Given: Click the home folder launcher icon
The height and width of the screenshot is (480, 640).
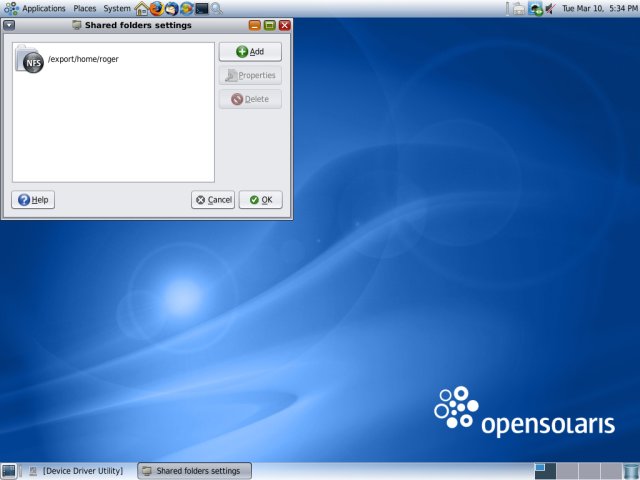Looking at the screenshot, I should [142, 9].
